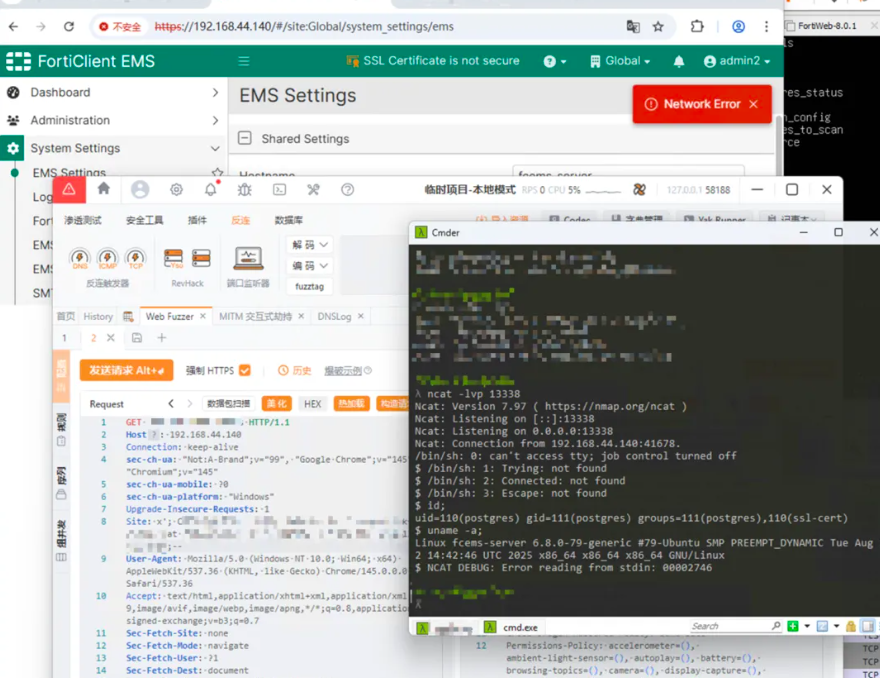Viewport: 880px width, 678px height.
Task: Open the second RevHack server icon
Action: tap(201, 258)
